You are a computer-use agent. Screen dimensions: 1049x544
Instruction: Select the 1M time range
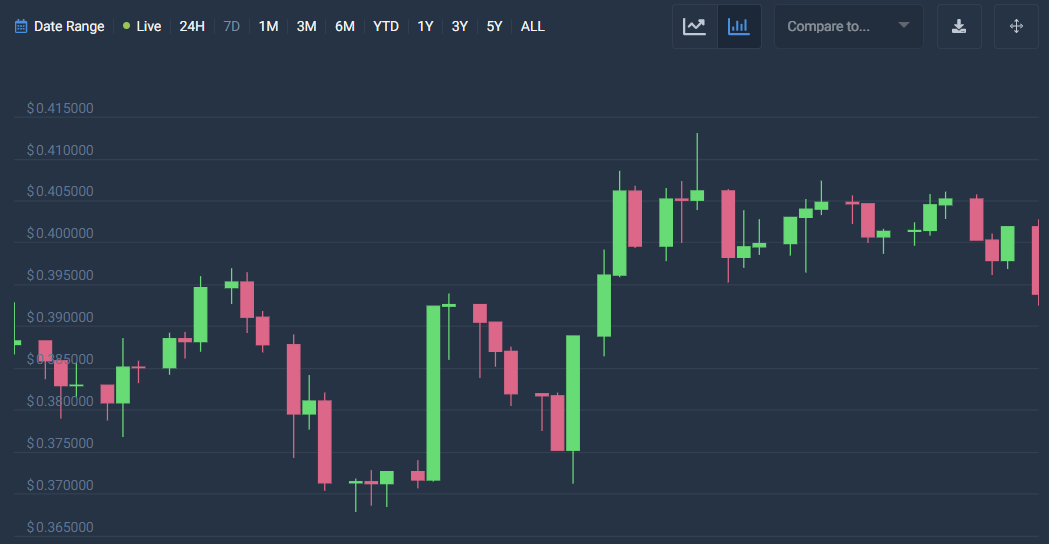pyautogui.click(x=268, y=27)
